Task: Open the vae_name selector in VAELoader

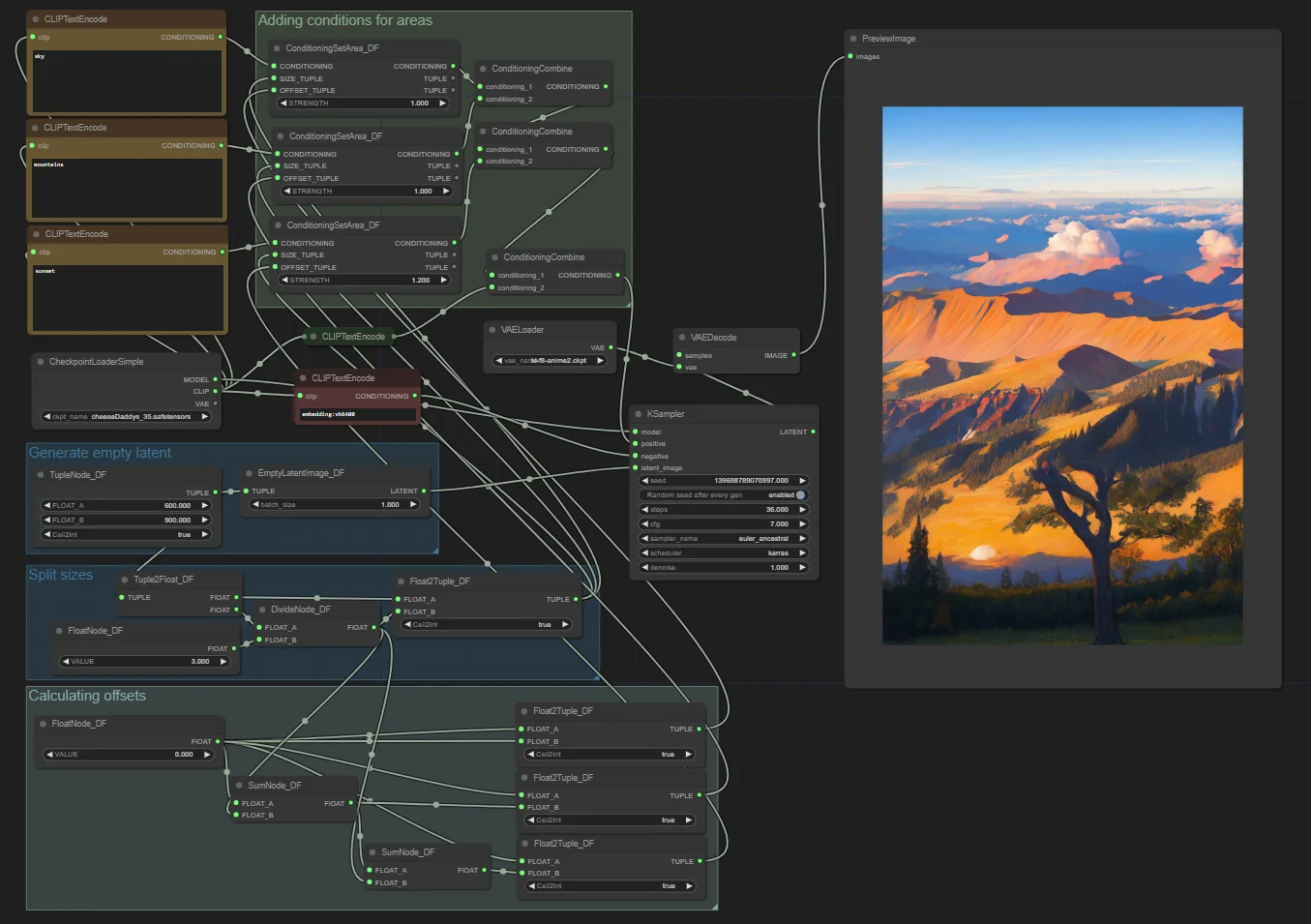Action: pos(550,361)
